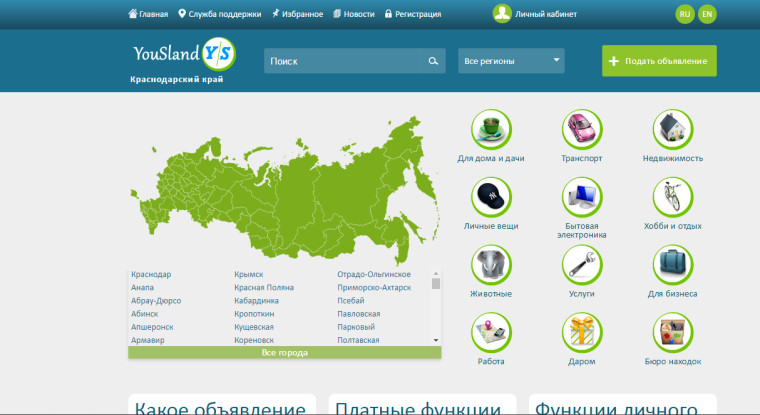Screen dimensions: 760x415
Task: Open the Регистрация menu item
Action: click(x=418, y=14)
